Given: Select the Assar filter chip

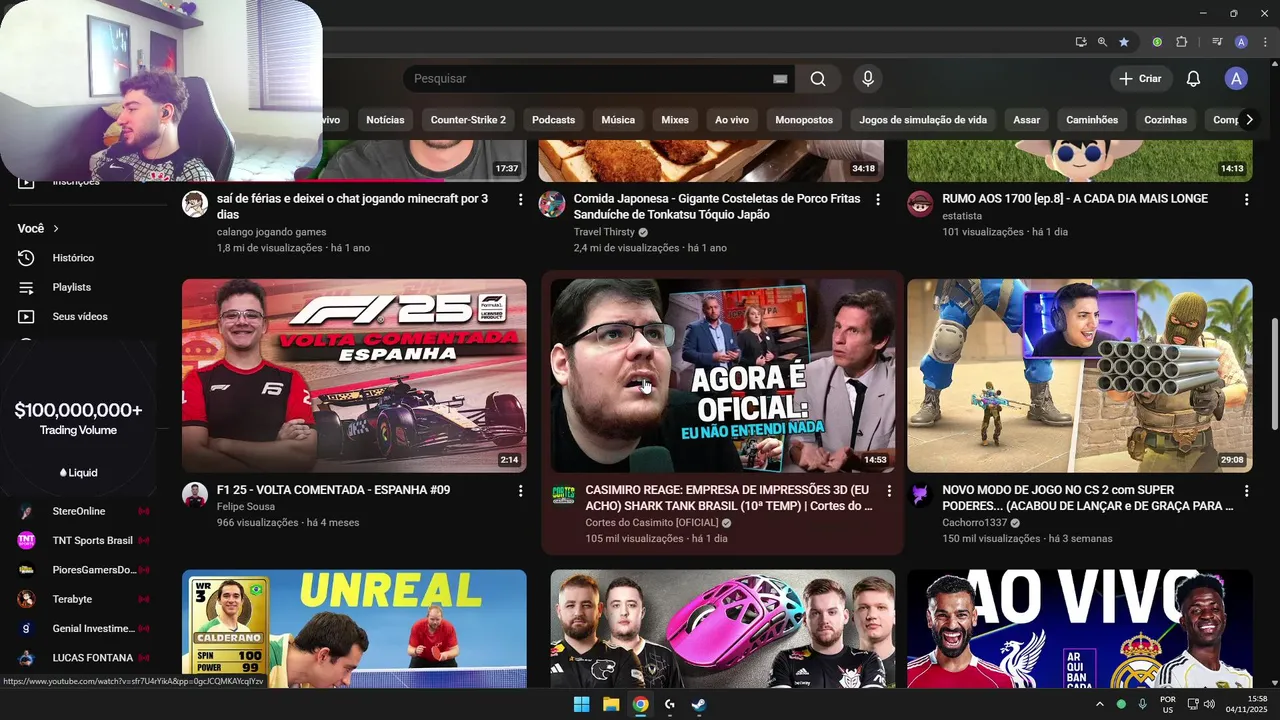Looking at the screenshot, I should (1027, 120).
